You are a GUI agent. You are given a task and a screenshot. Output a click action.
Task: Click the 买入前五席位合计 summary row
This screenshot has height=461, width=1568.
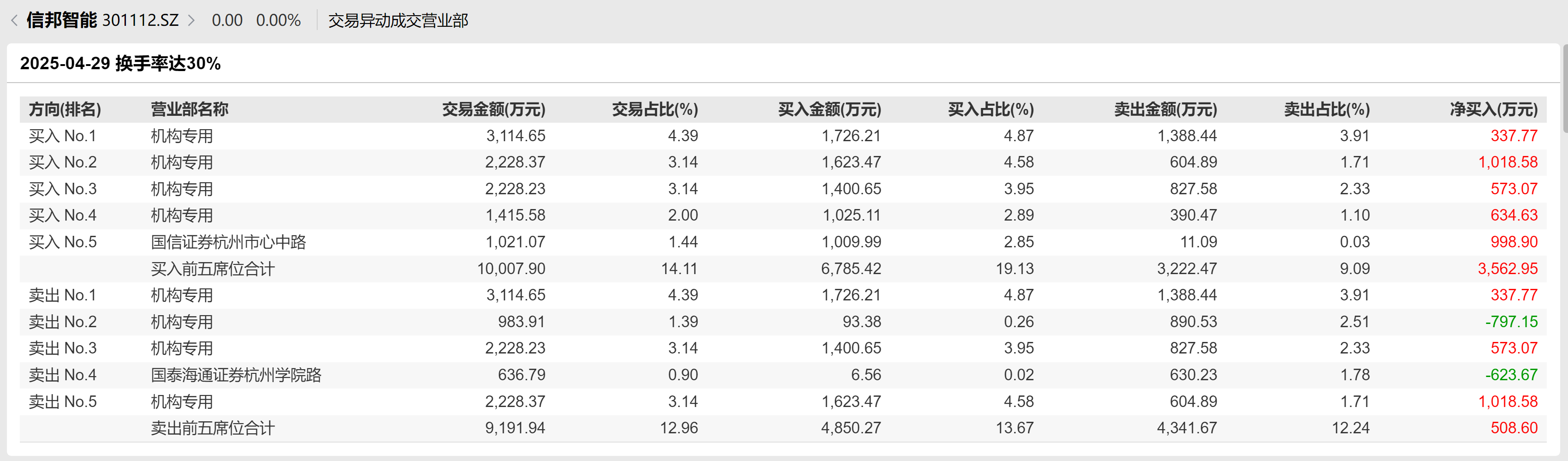[x=213, y=269]
